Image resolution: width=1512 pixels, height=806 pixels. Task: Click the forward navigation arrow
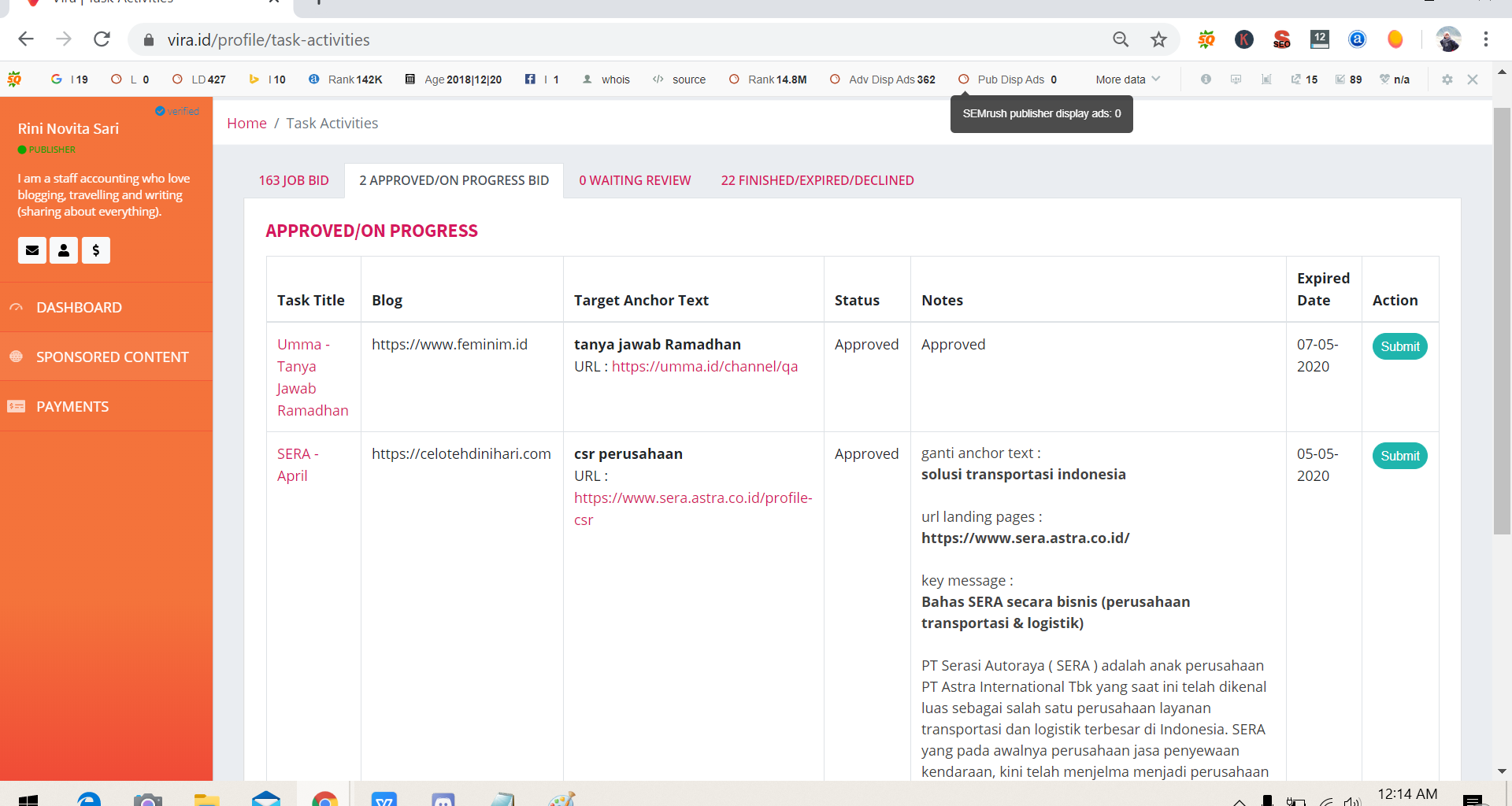tap(64, 39)
